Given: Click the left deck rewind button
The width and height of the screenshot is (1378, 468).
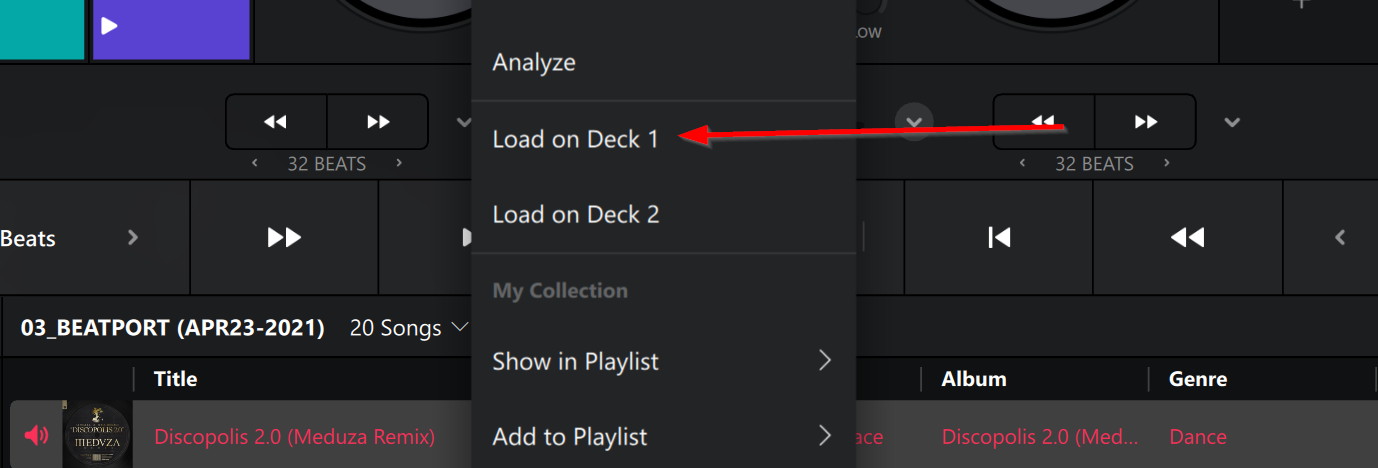Looking at the screenshot, I should (x=276, y=122).
